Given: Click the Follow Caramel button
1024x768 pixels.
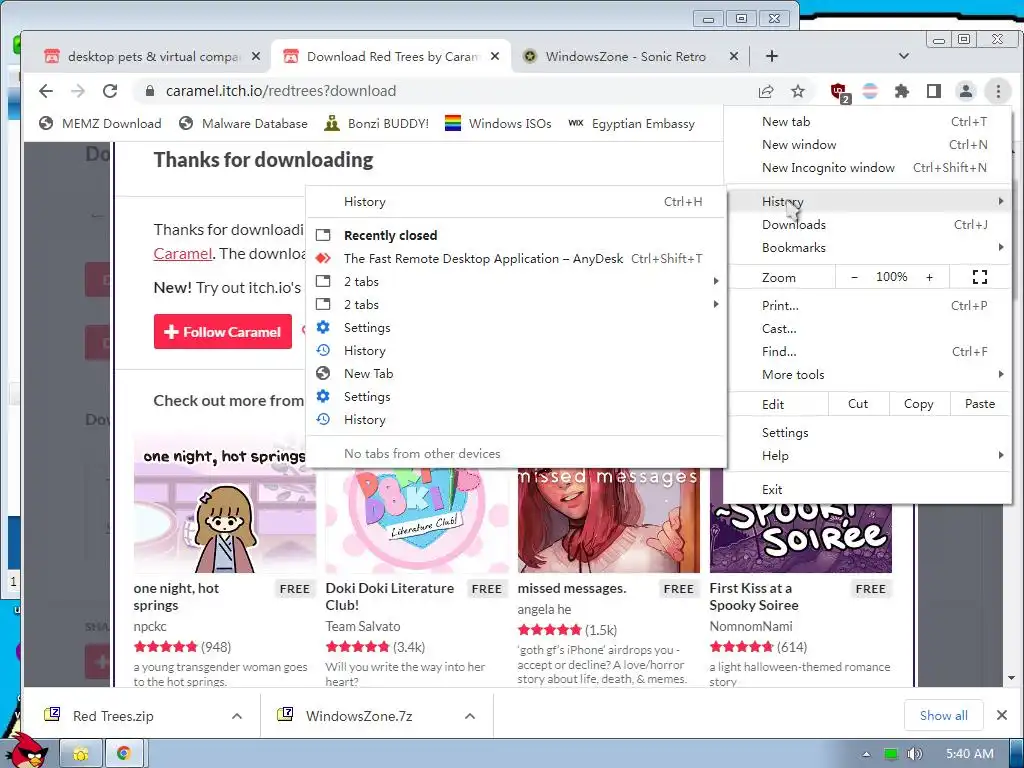Looking at the screenshot, I should click(x=223, y=332).
